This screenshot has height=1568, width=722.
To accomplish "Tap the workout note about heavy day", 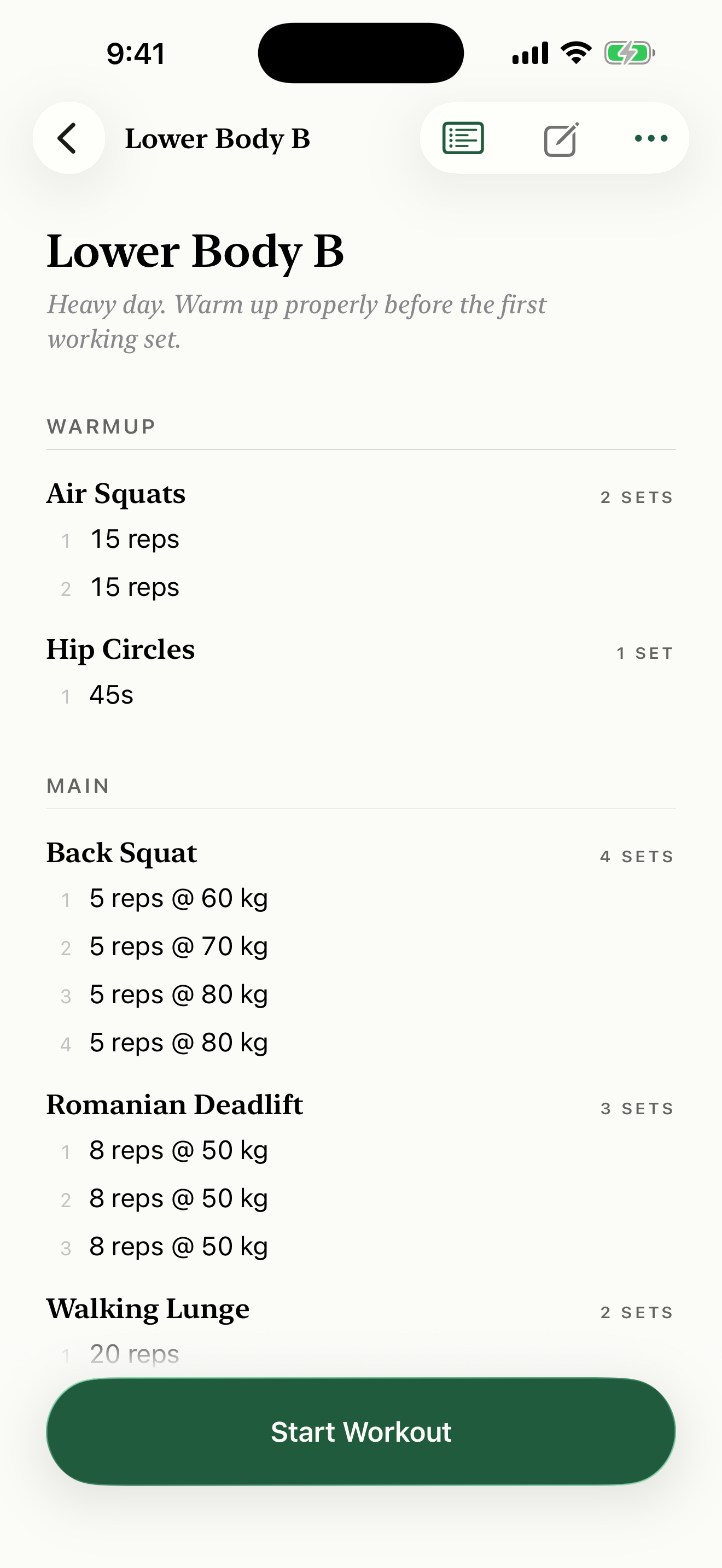I will [x=297, y=321].
